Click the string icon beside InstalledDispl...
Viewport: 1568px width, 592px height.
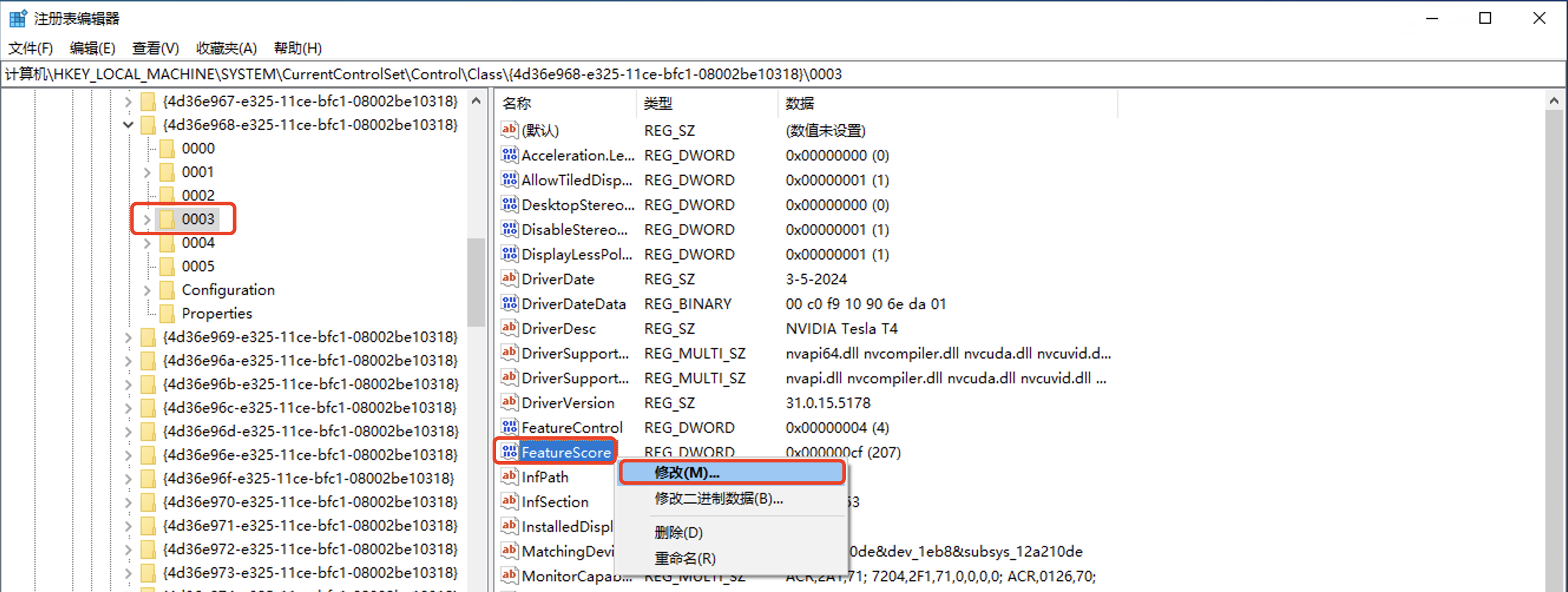coord(509,527)
